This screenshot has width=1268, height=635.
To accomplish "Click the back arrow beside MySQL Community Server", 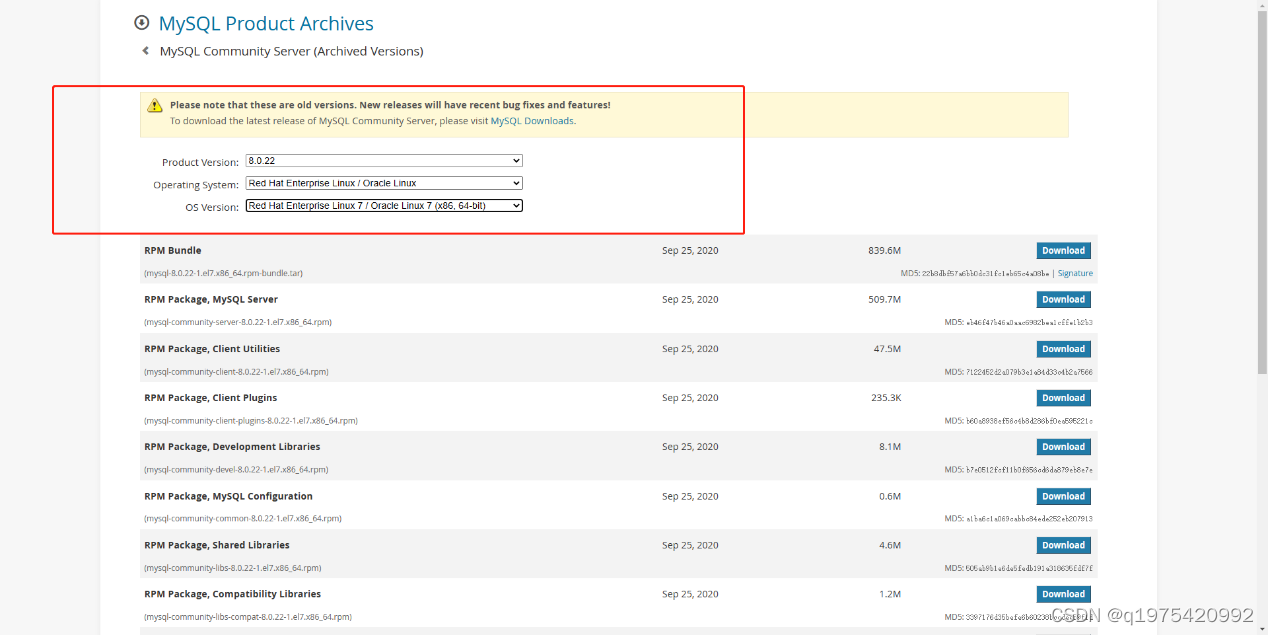I will pos(146,51).
